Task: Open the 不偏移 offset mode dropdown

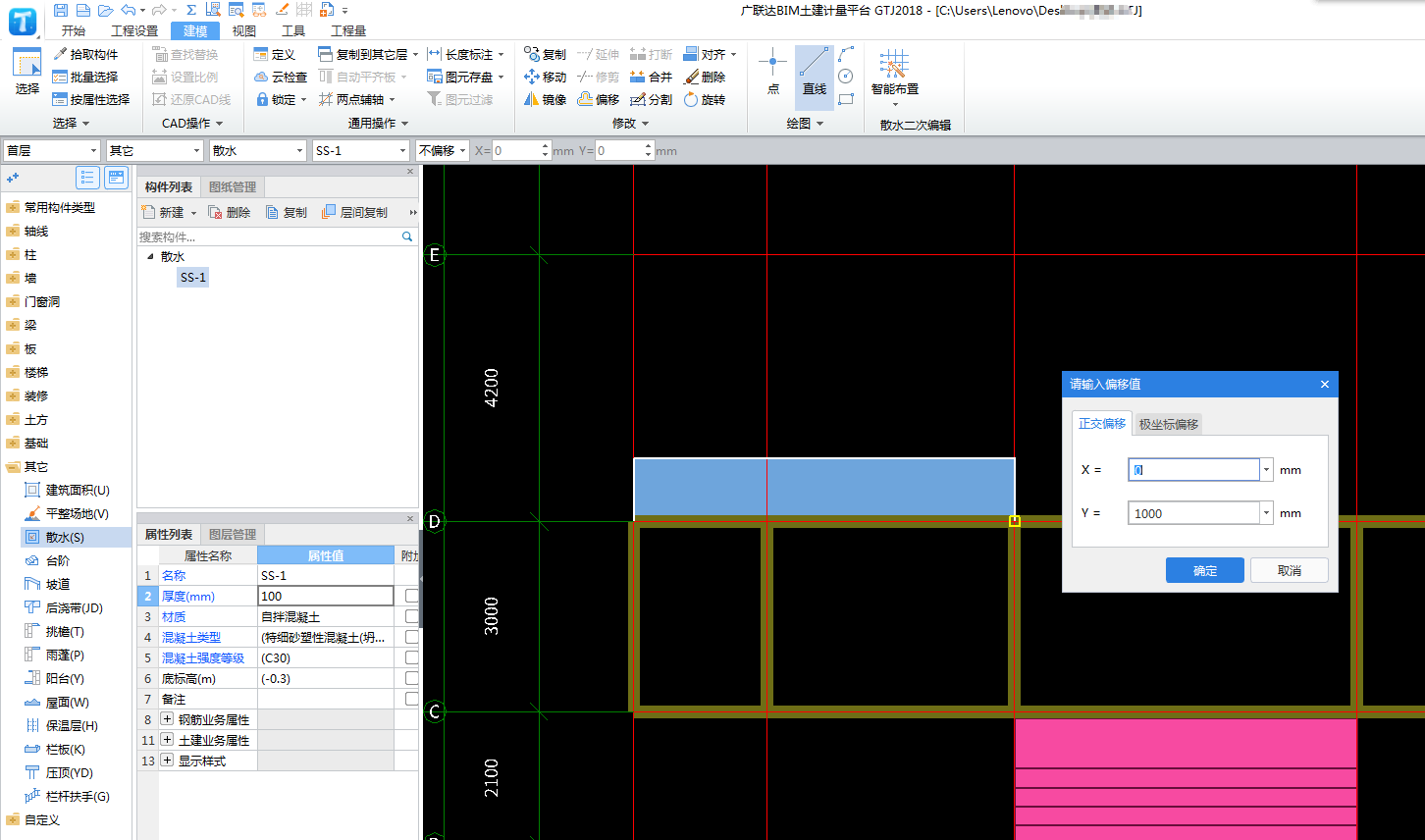Action: 462,150
